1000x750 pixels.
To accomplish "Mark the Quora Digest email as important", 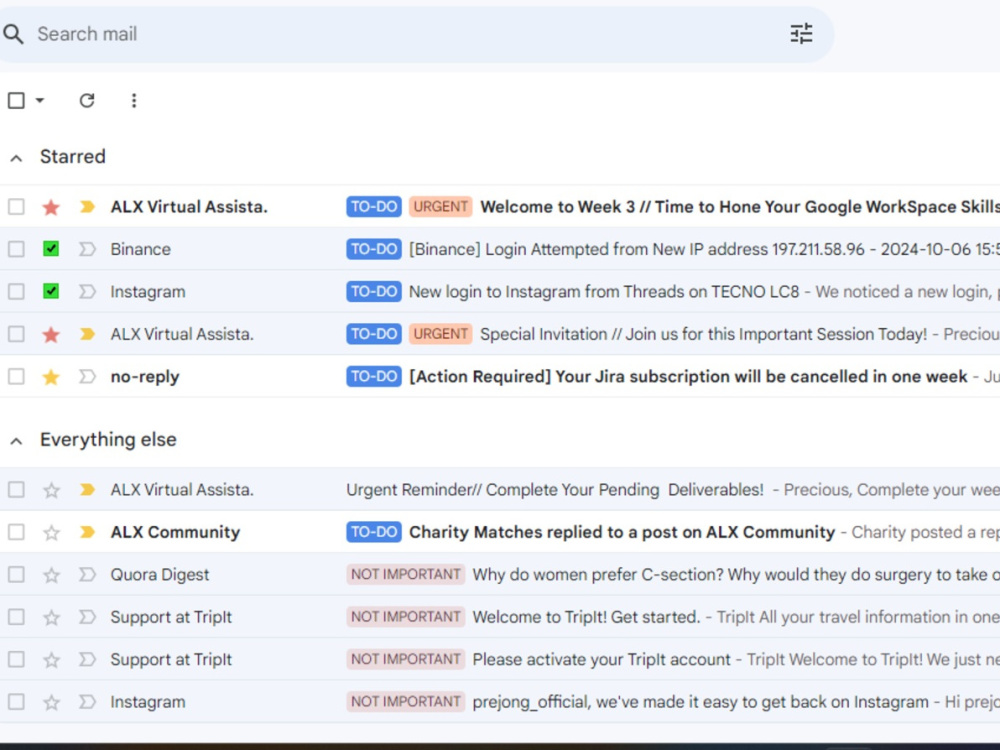I will (87, 575).
